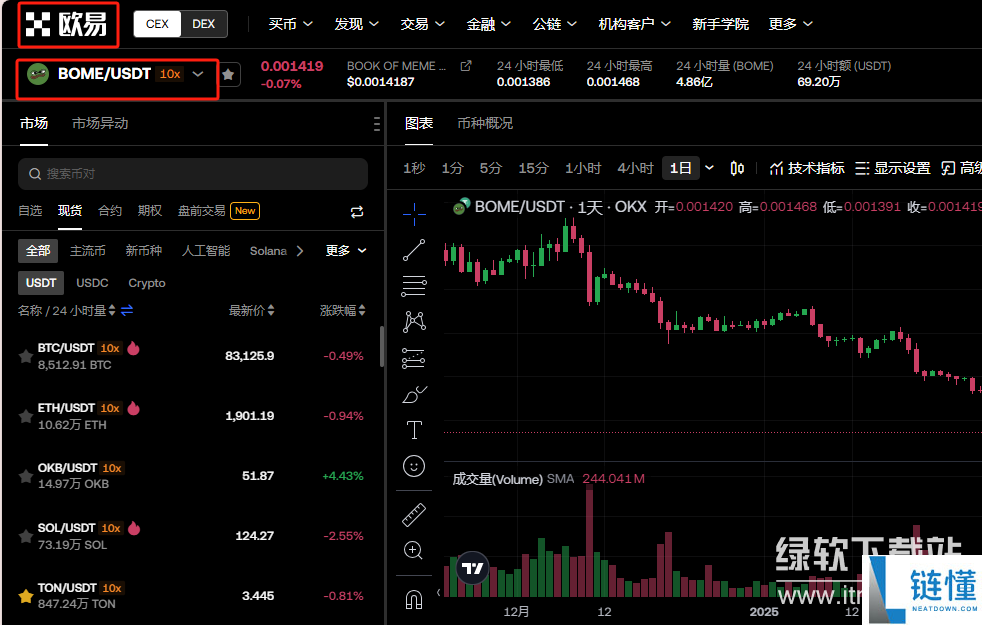Select the 合约 tab
The height and width of the screenshot is (625, 982).
click(x=110, y=211)
